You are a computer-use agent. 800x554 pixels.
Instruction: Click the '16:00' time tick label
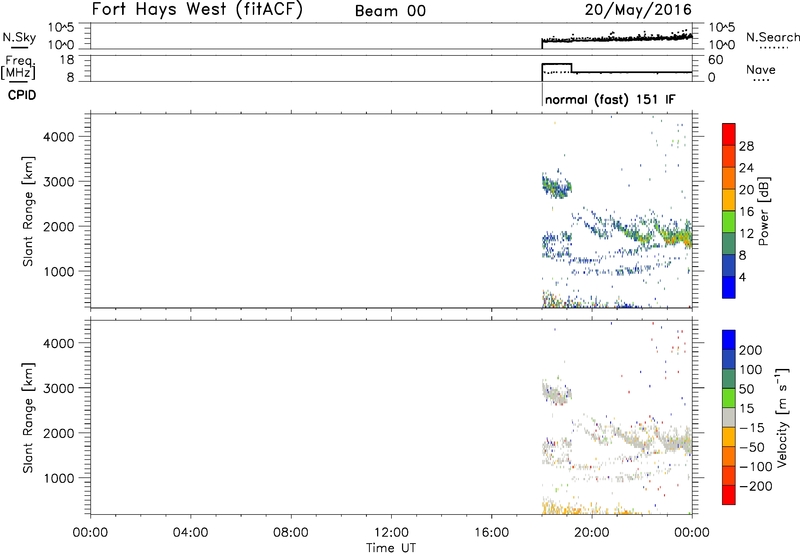[x=491, y=533]
